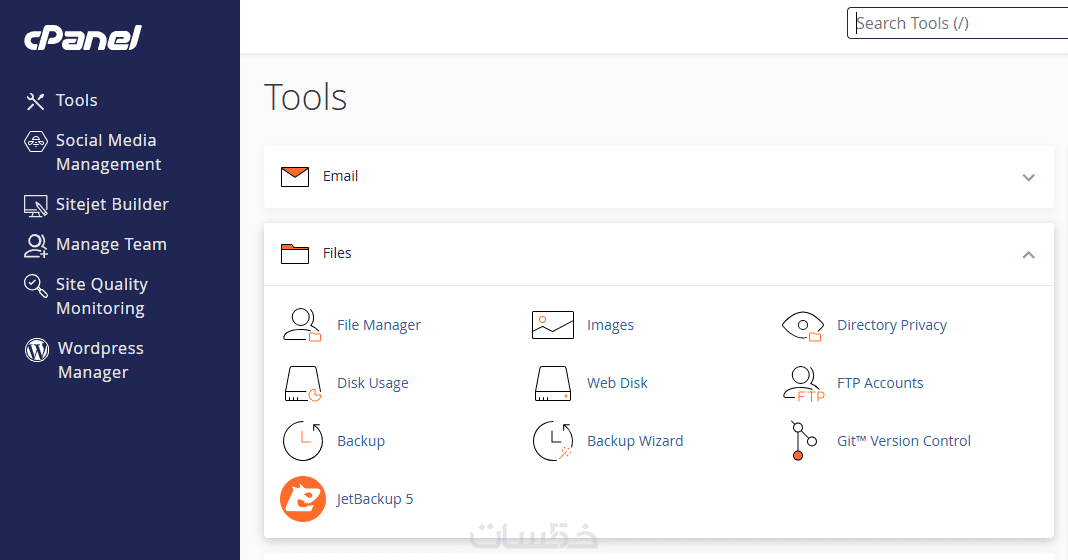Expand the Email section chevron
This screenshot has height=560, width=1068.
pos(1028,177)
